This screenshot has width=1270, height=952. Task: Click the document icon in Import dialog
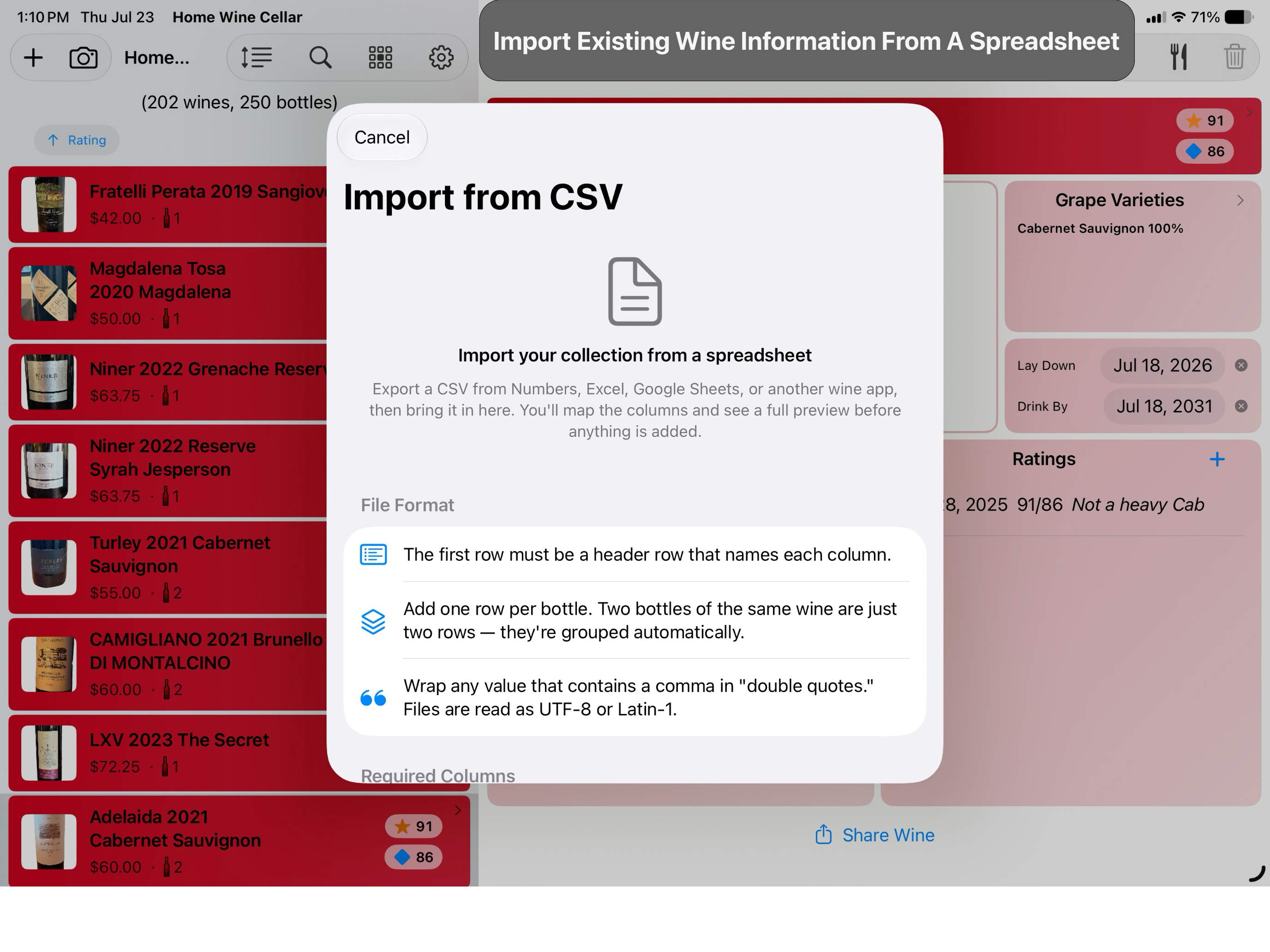(635, 292)
